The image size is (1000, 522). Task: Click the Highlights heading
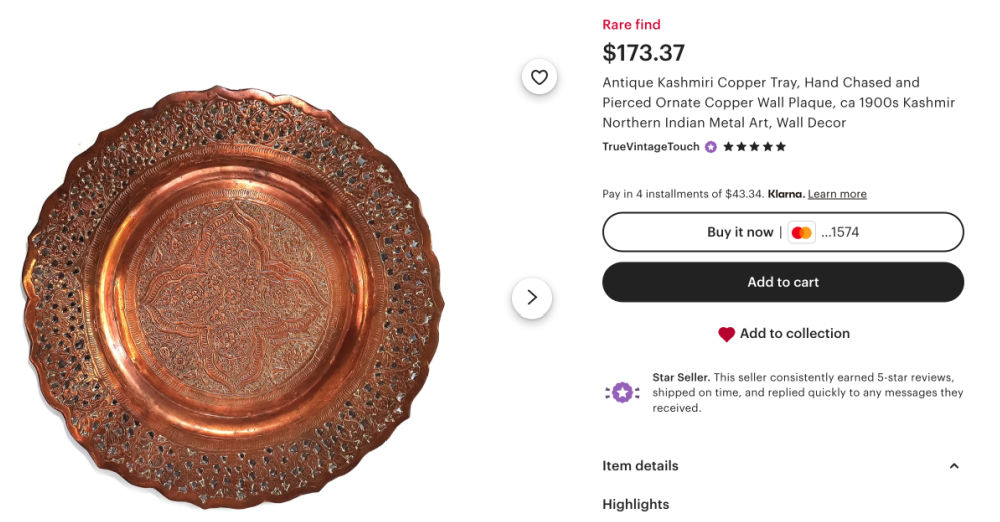click(635, 504)
